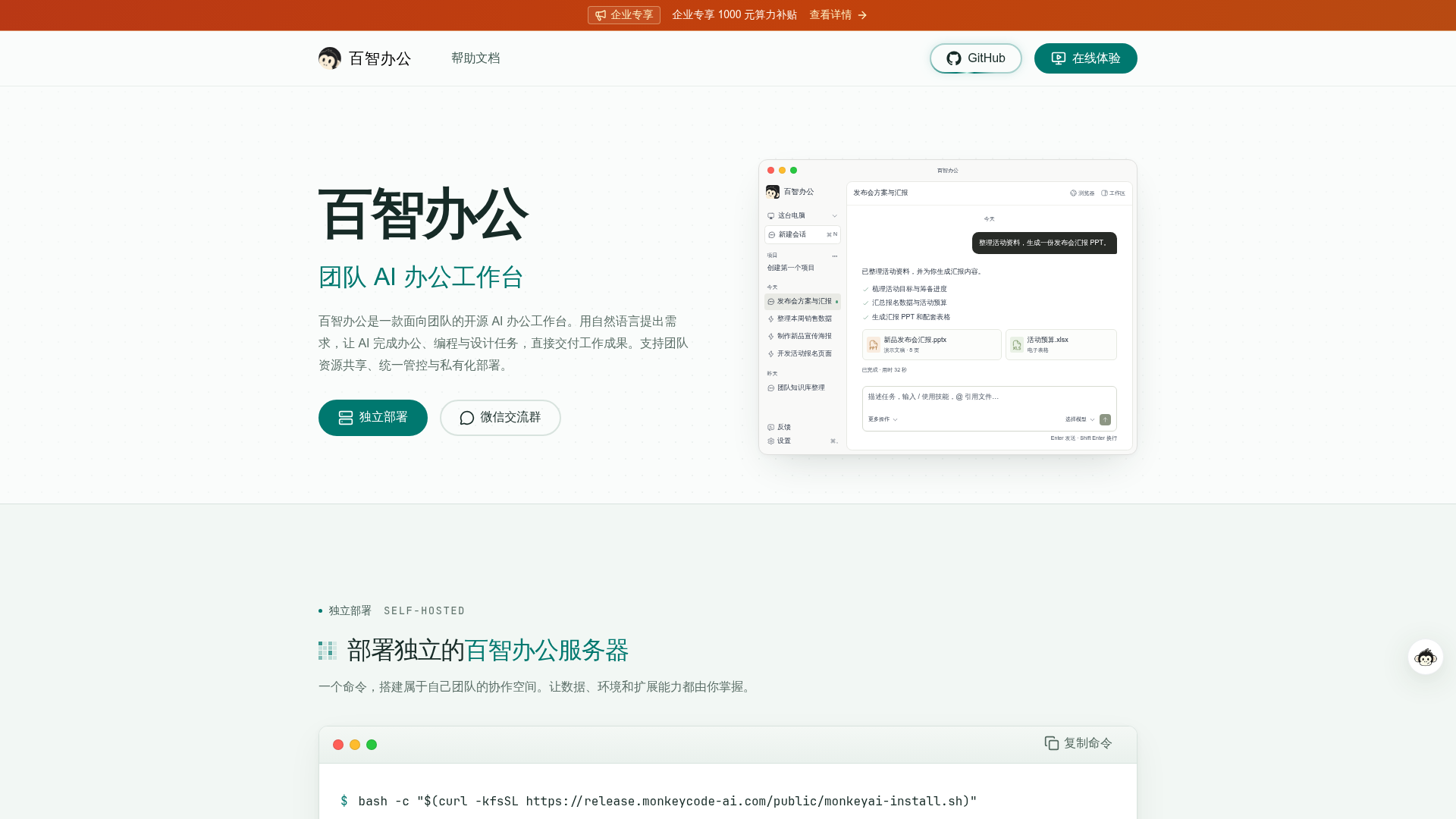Select 制作新品宣传海报 conversation
The height and width of the screenshot is (819, 1456).
(x=802, y=337)
